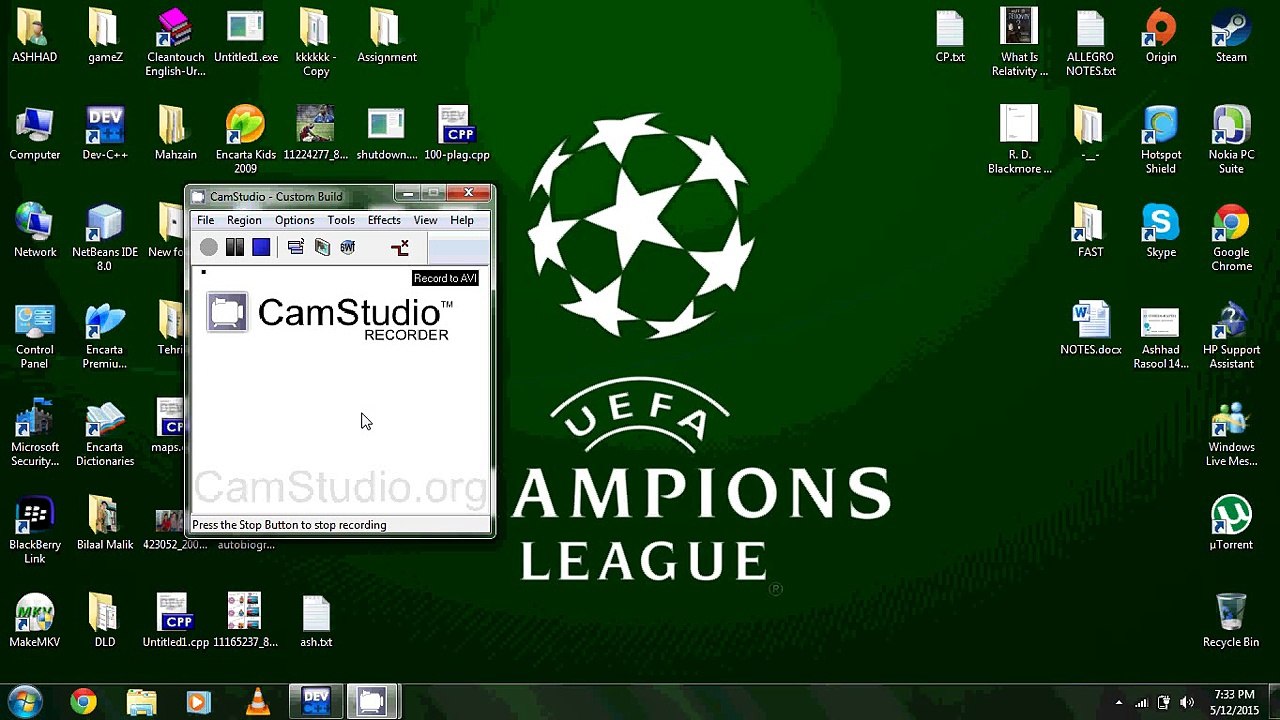Image resolution: width=1280 pixels, height=720 pixels.
Task: Select the Google Chrome desktop shortcut
Action: coord(1231,238)
